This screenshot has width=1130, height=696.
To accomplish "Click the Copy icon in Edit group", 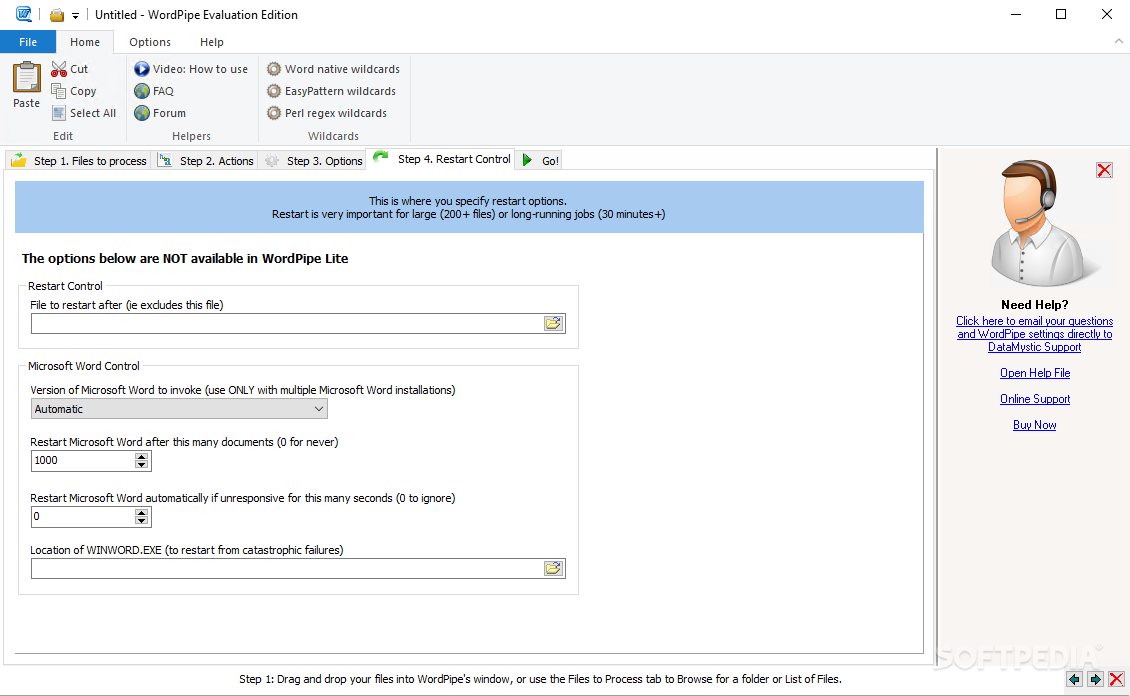I will [x=59, y=91].
